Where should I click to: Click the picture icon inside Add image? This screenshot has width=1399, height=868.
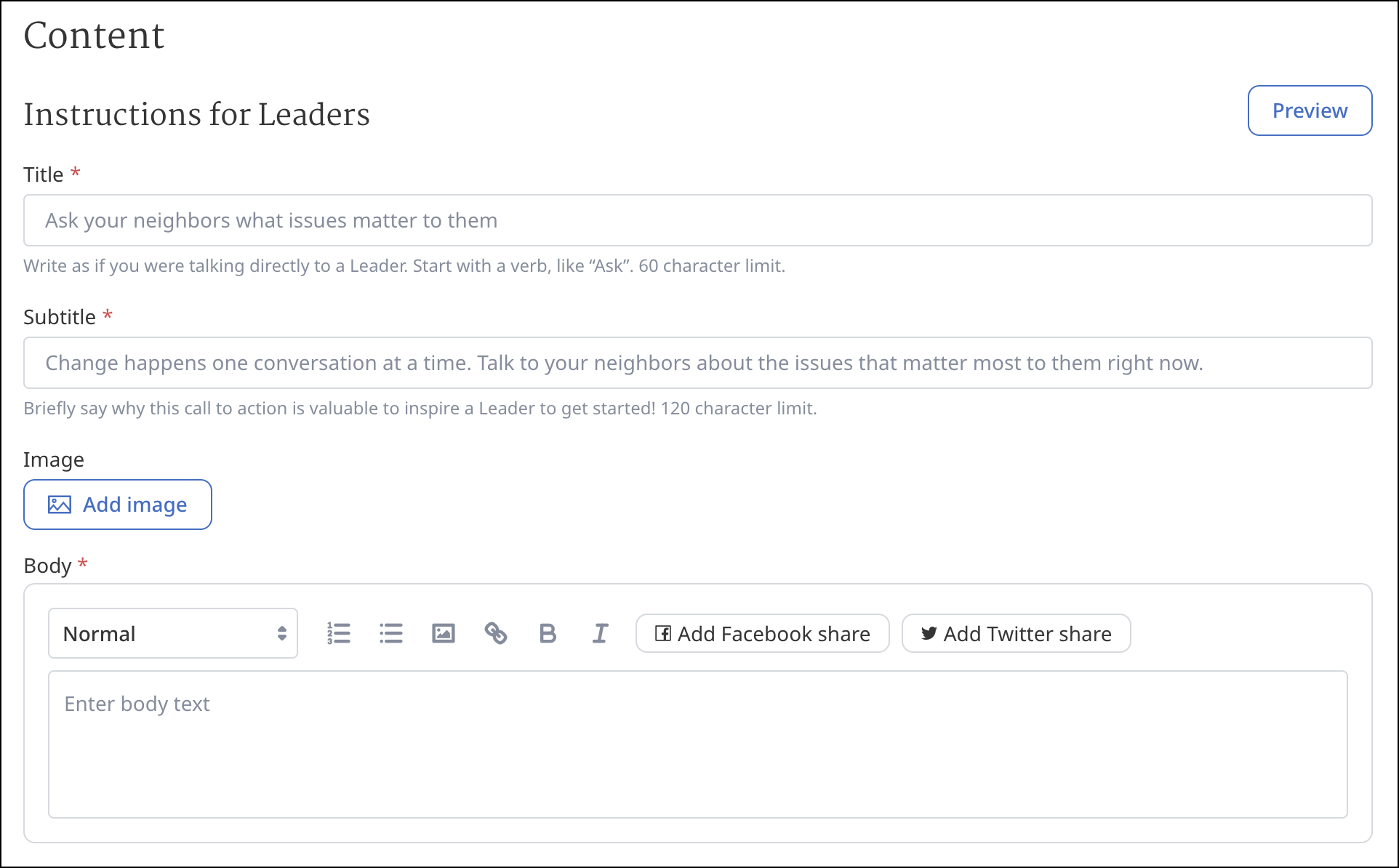[60, 505]
